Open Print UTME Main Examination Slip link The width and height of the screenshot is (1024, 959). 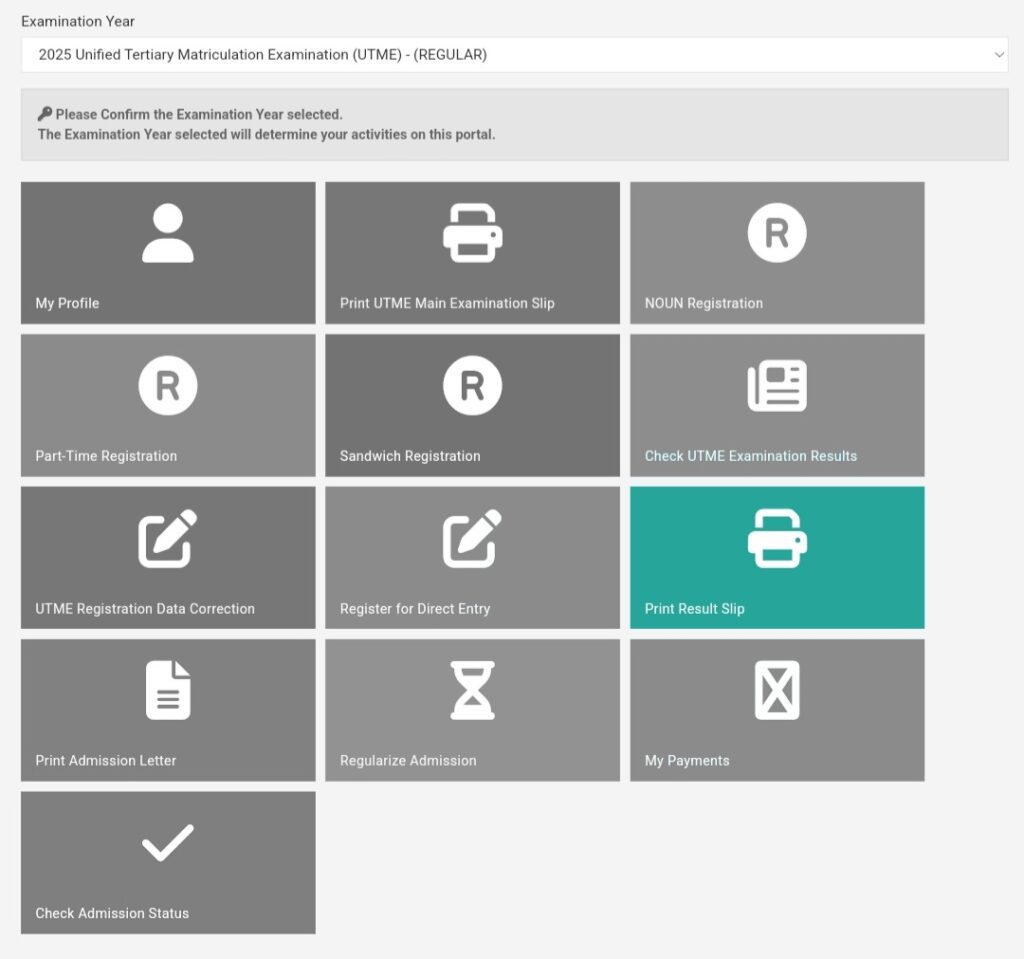[447, 303]
